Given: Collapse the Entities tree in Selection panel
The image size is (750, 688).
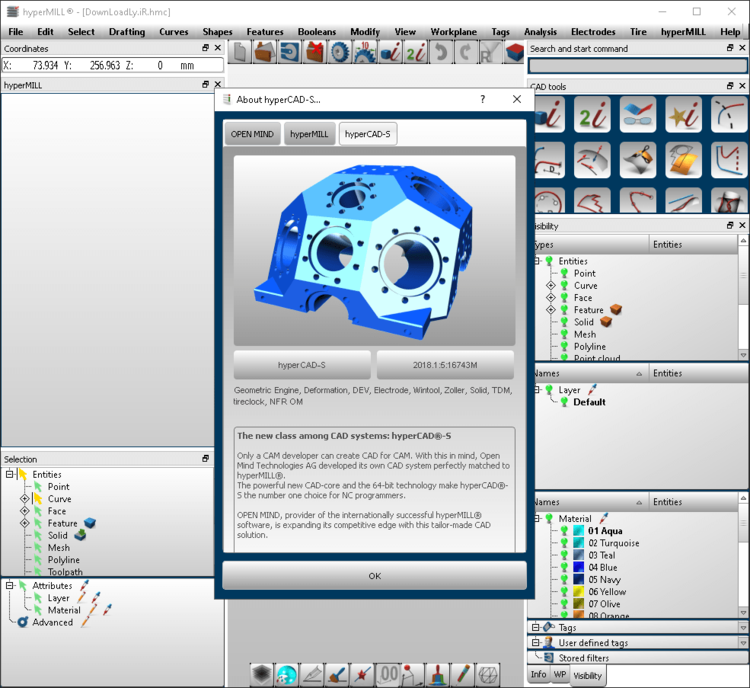Looking at the screenshot, I should coord(9,475).
